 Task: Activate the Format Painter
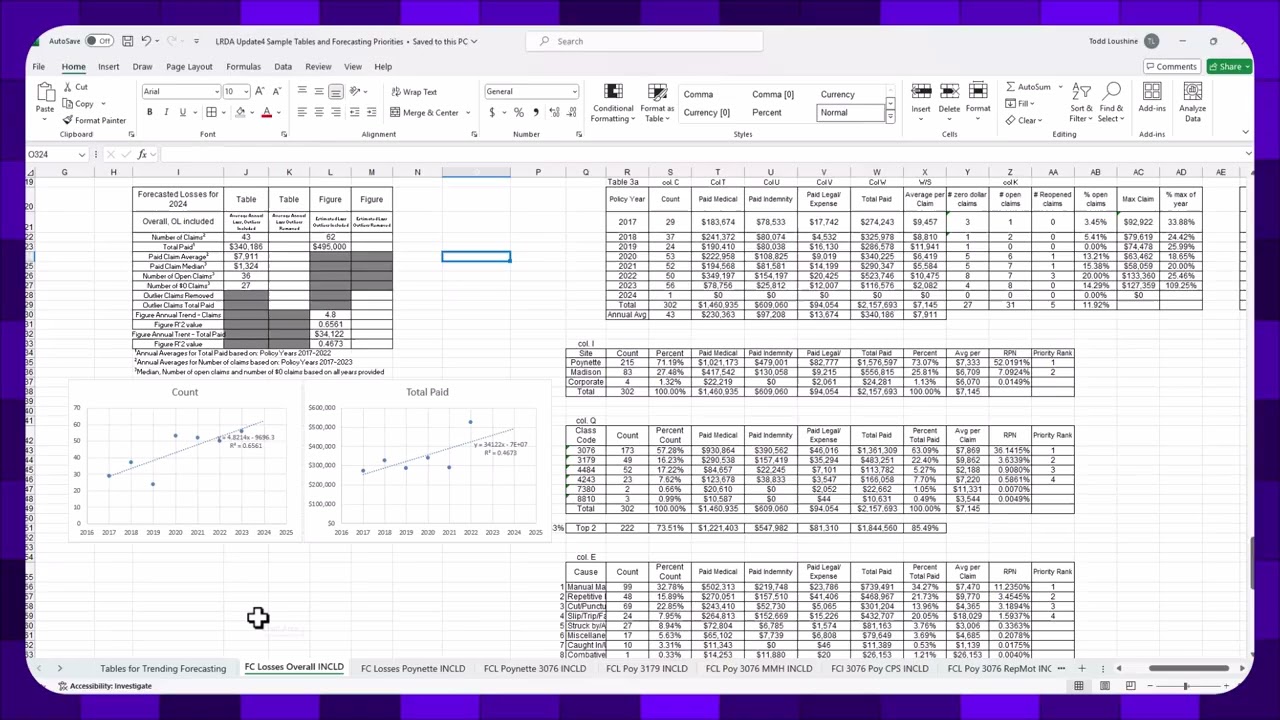pos(94,120)
